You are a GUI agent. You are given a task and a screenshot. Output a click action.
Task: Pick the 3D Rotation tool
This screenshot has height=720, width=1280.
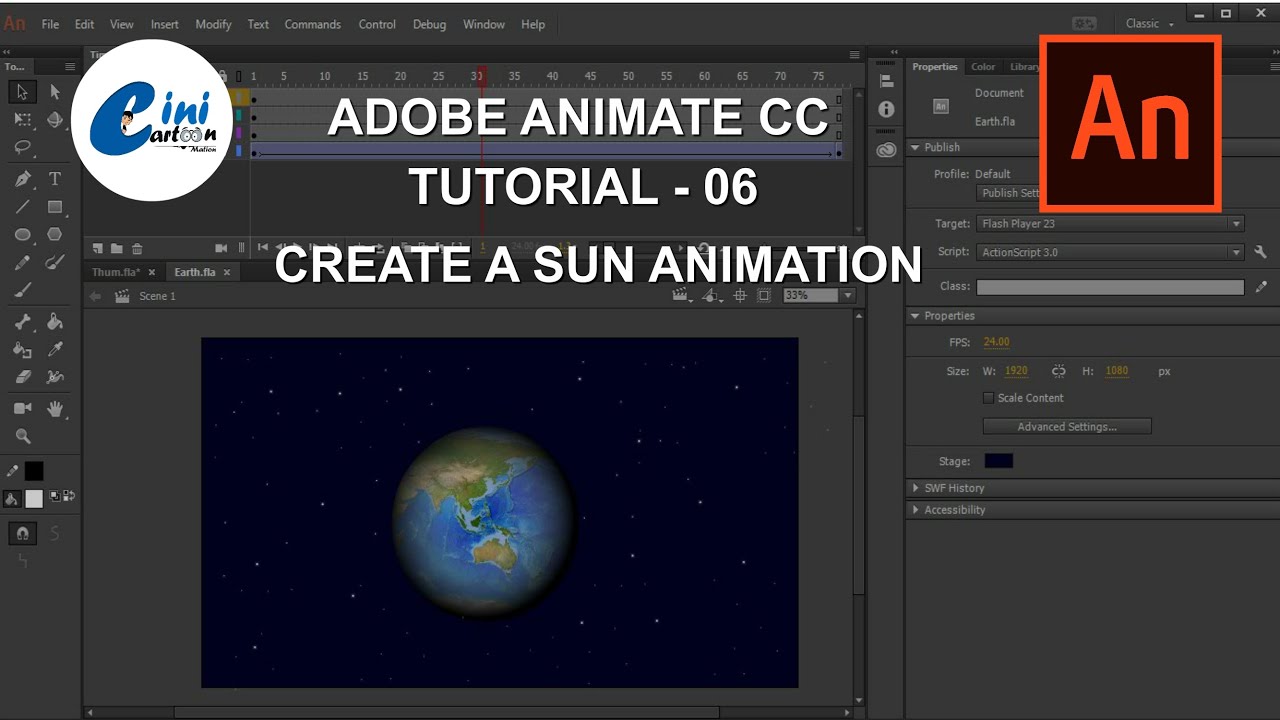[x=55, y=120]
